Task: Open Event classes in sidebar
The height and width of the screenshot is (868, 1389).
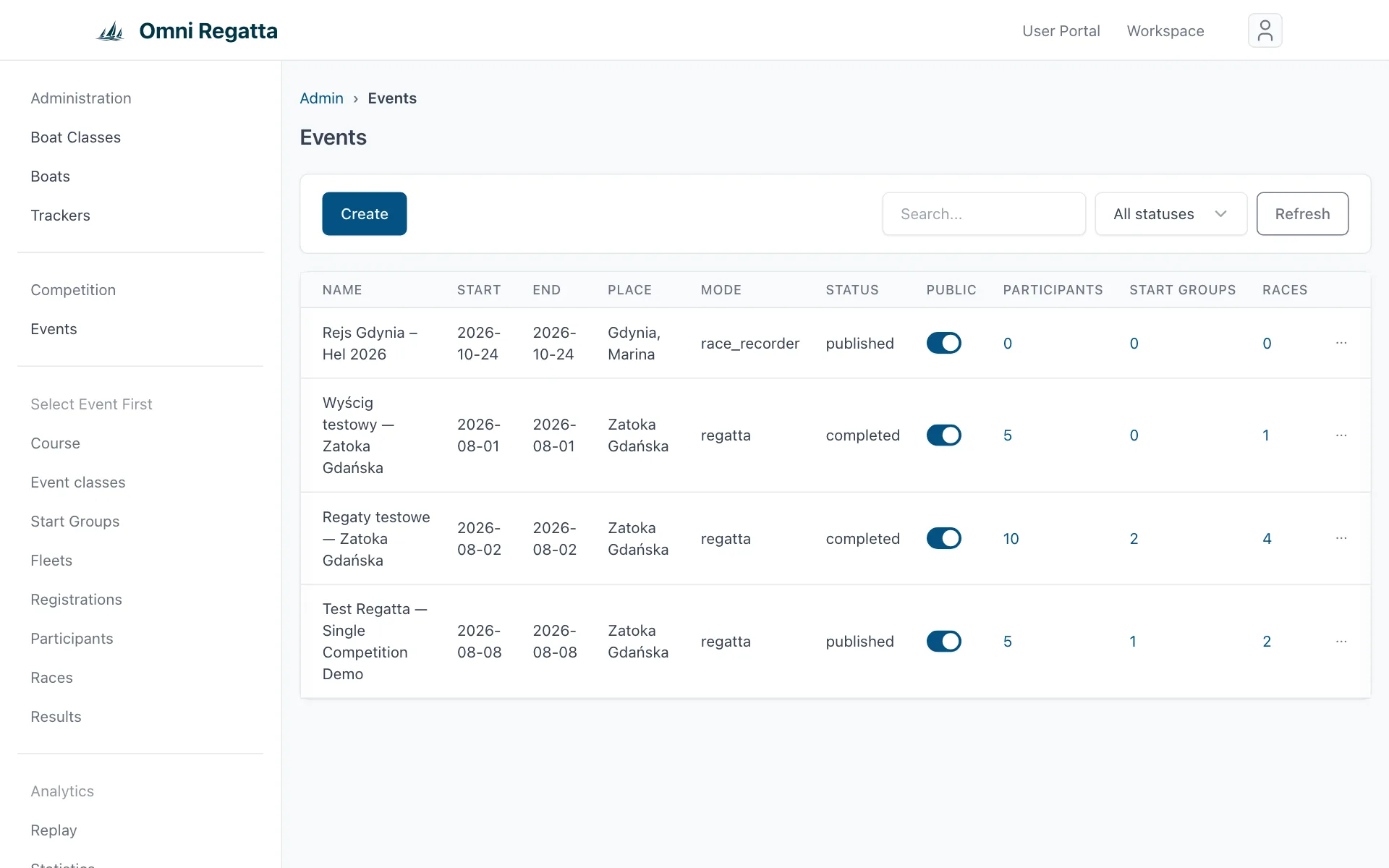Action: [x=77, y=482]
